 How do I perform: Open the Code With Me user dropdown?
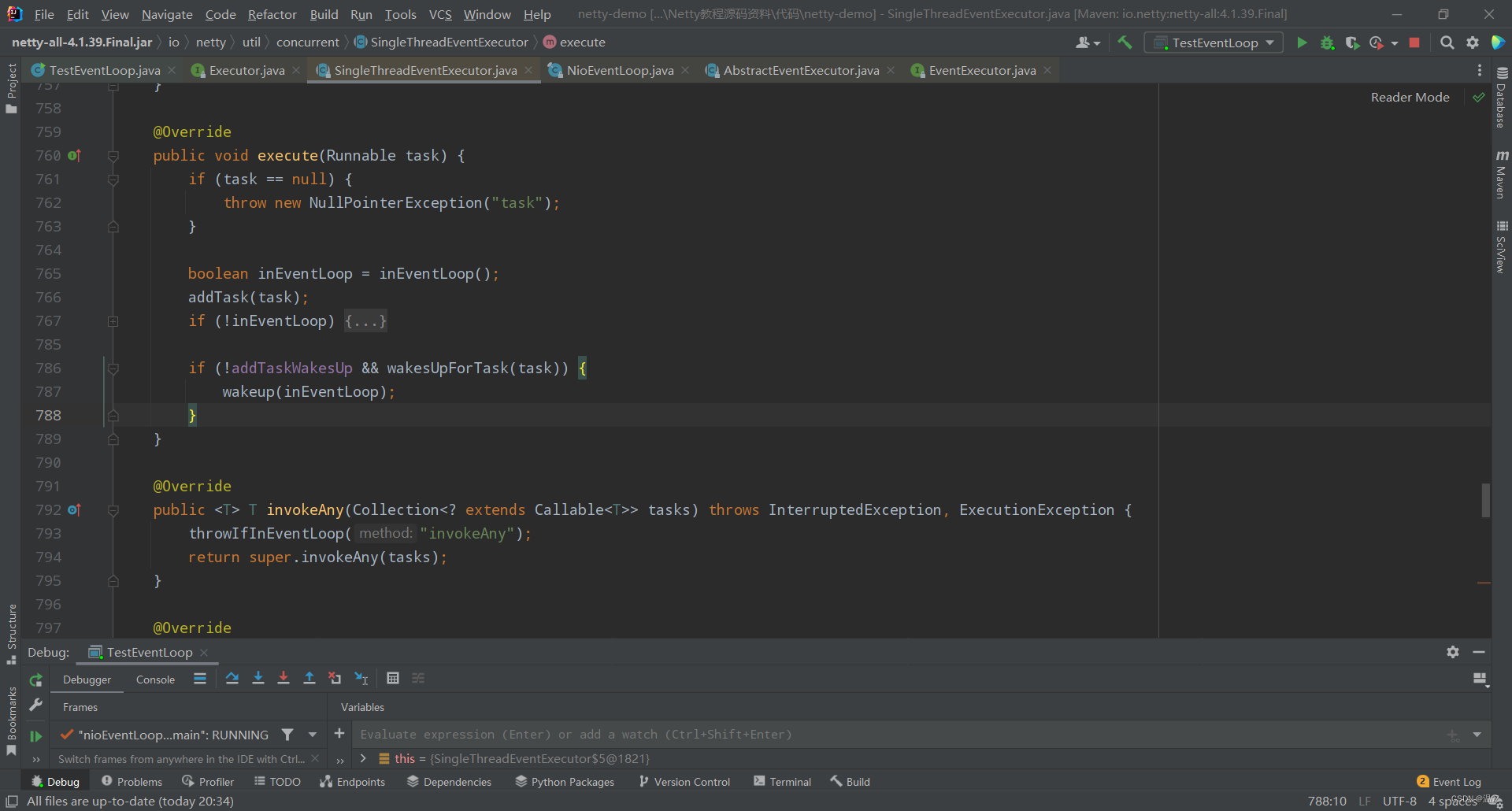click(x=1088, y=43)
